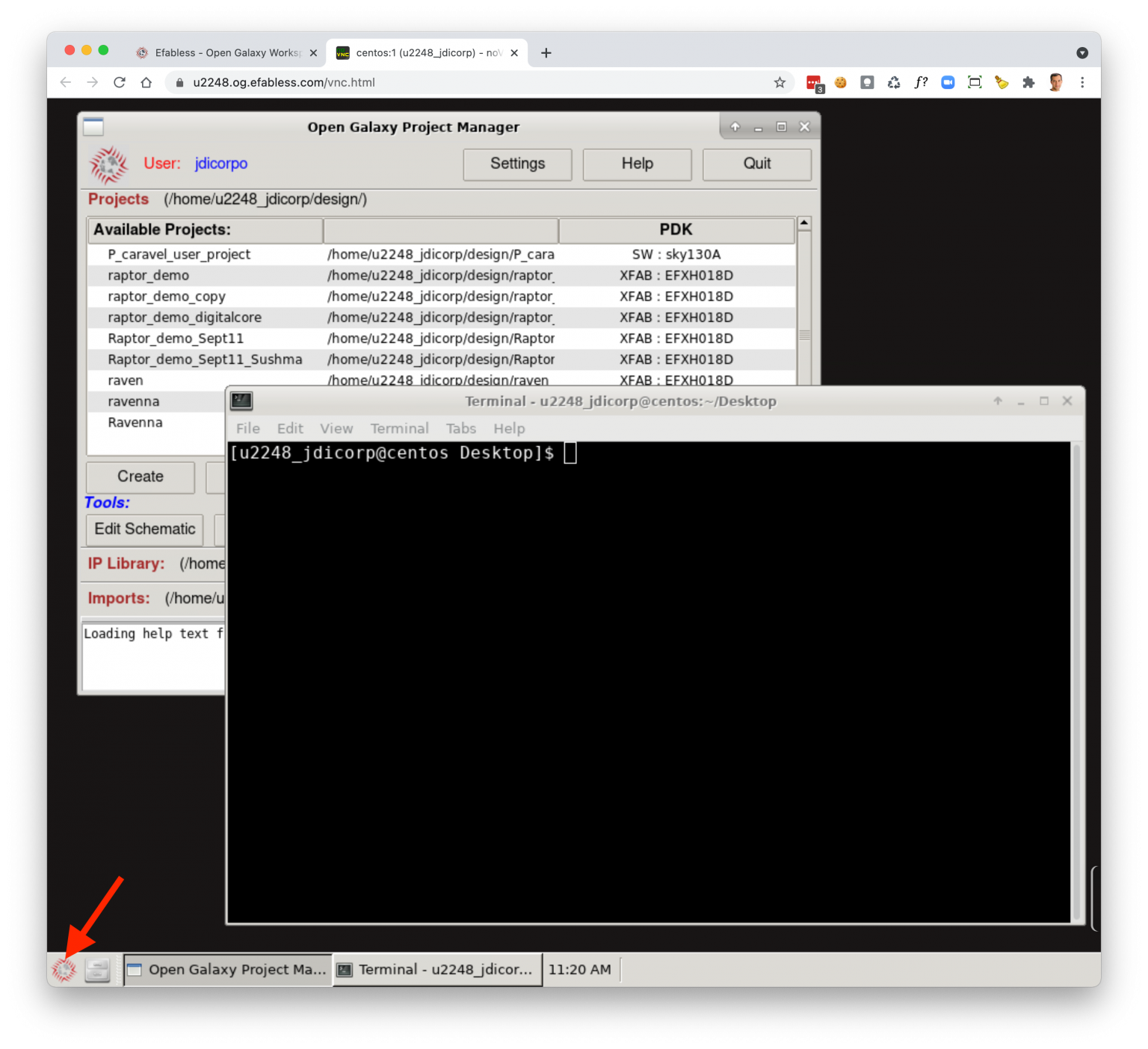The width and height of the screenshot is (1148, 1049).
Task: Switch to the Efabless Open Galaxy browser tab
Action: click(x=226, y=52)
